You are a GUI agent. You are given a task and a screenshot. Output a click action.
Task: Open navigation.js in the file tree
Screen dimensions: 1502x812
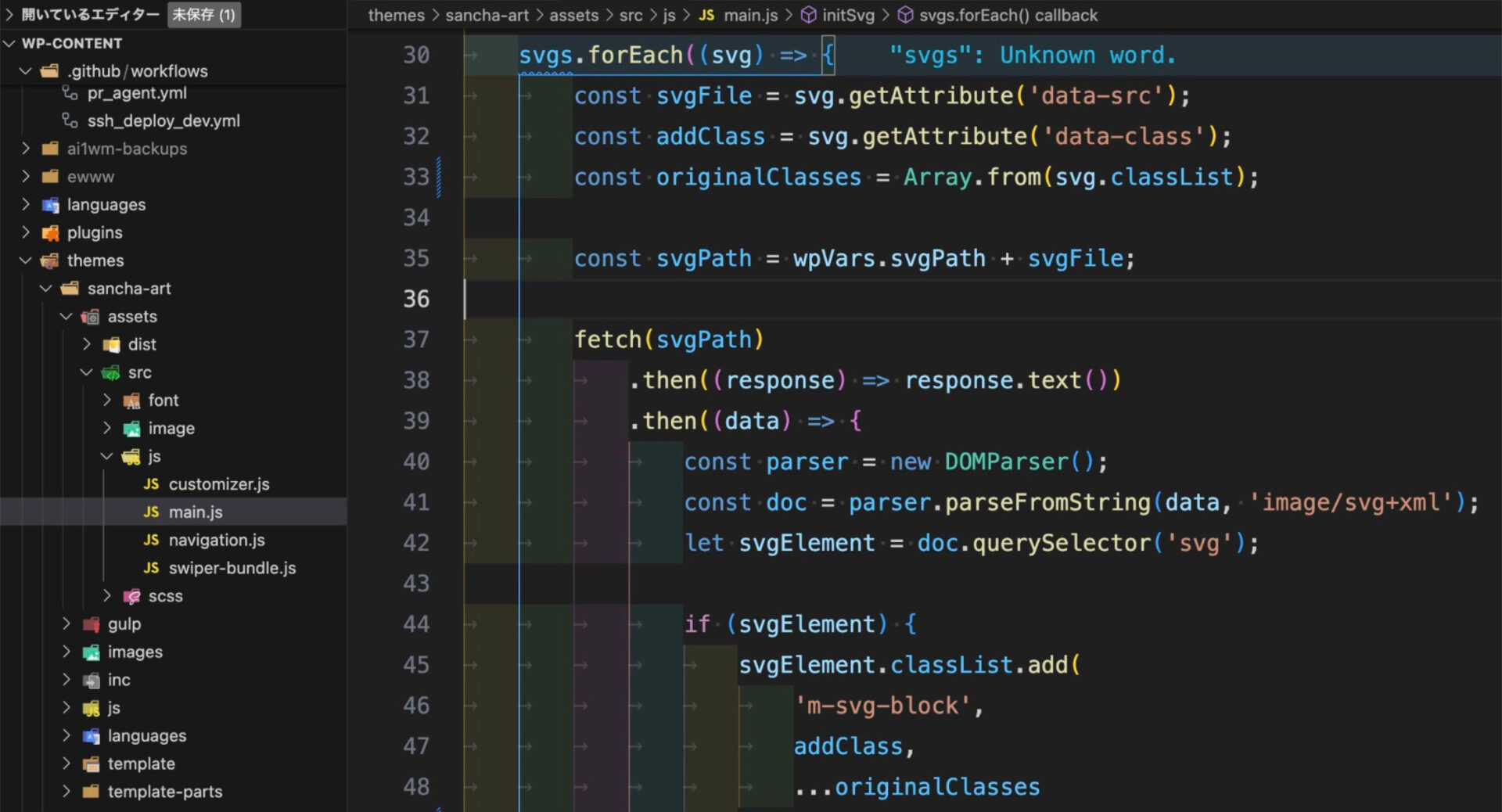(216, 541)
